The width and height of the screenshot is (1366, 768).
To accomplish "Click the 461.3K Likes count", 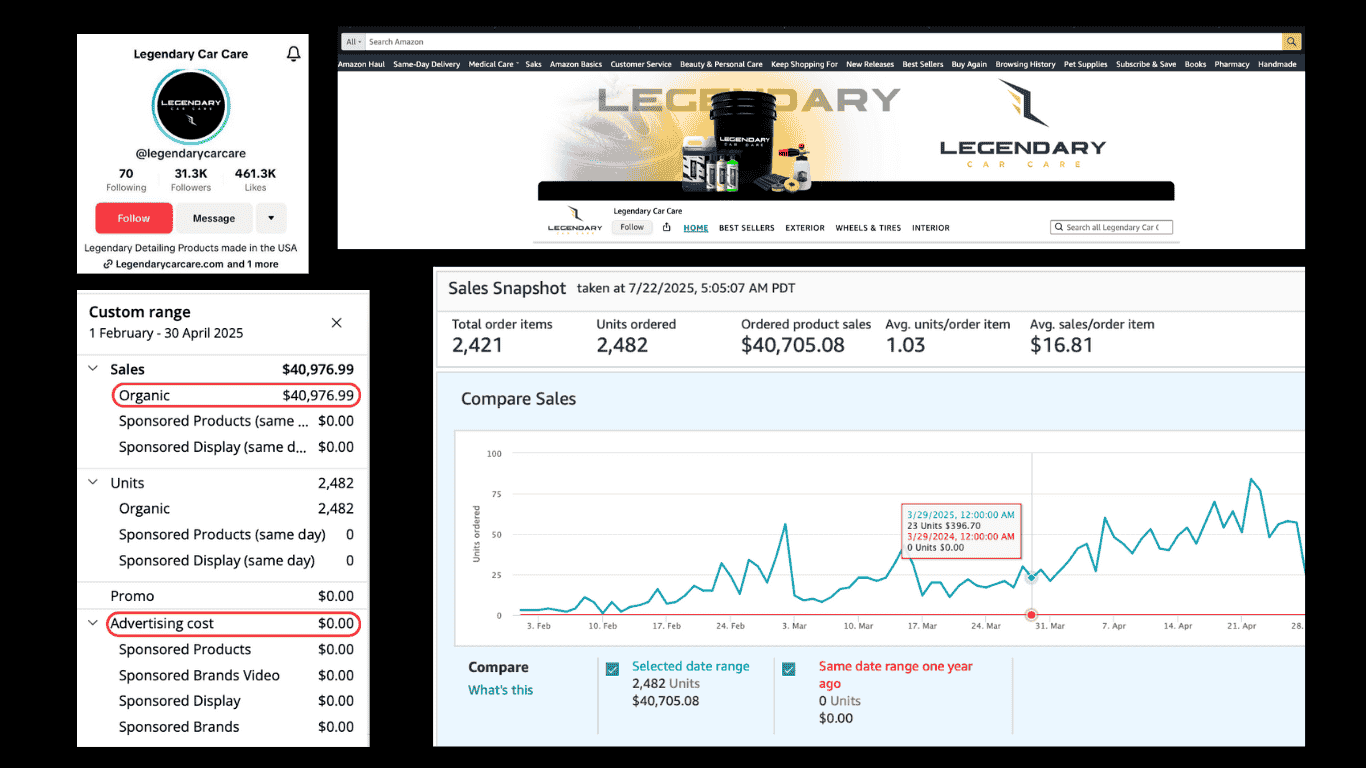I will [255, 179].
